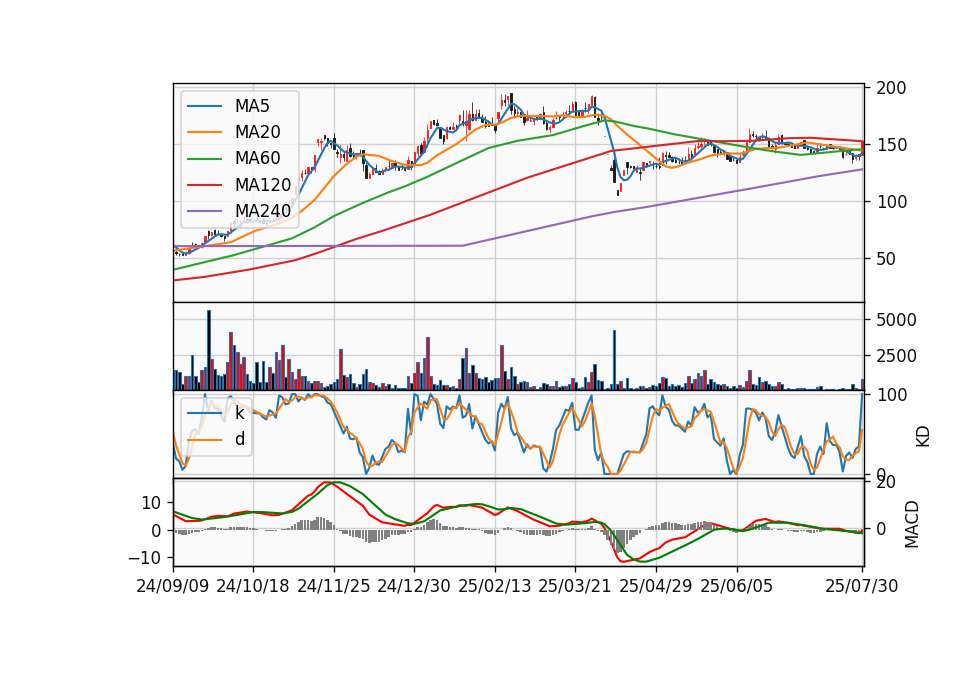Screen dimensions: 960x690
Task: Click the 200 tick on the price axis
Action: 891,88
